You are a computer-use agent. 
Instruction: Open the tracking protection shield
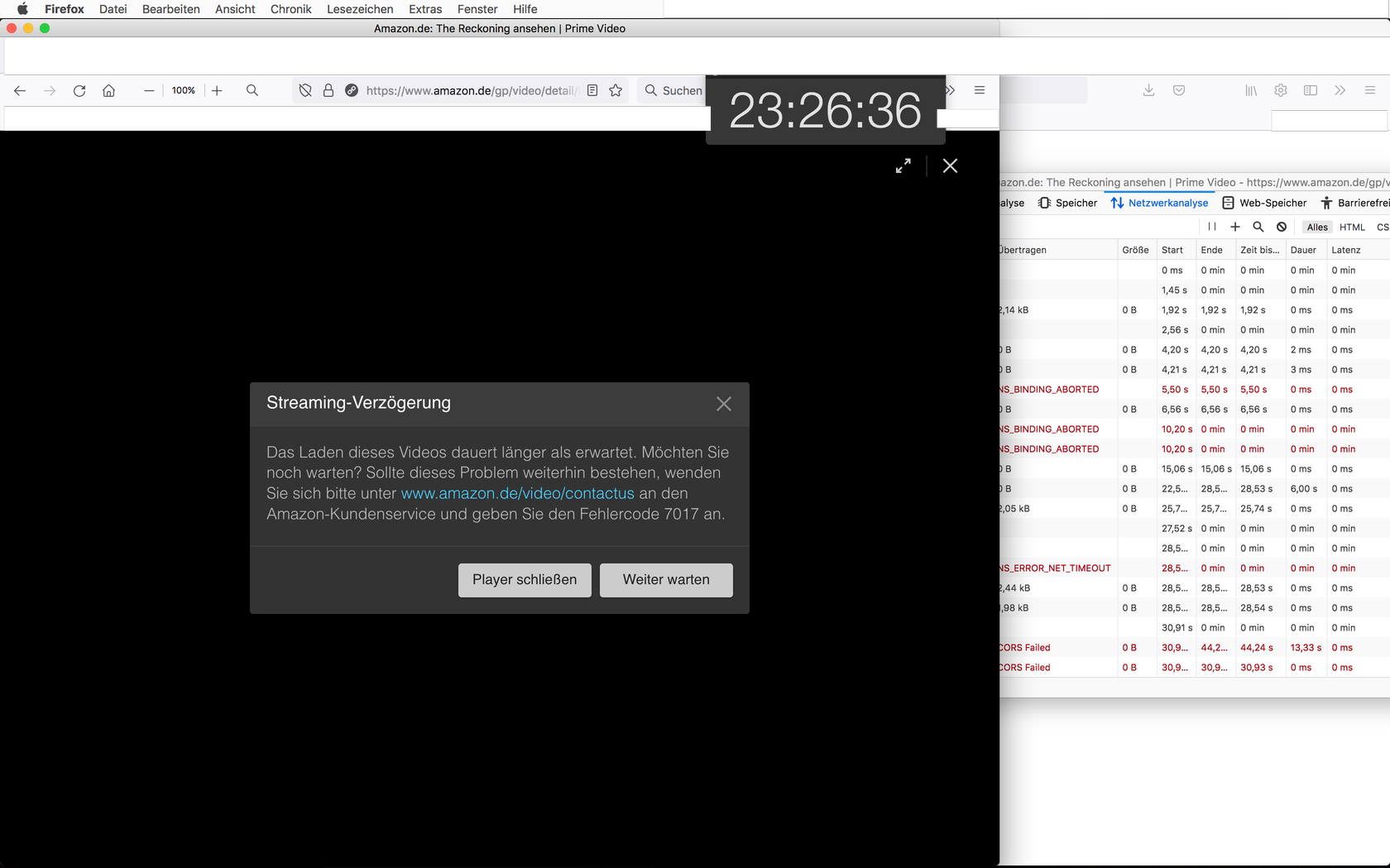(305, 91)
